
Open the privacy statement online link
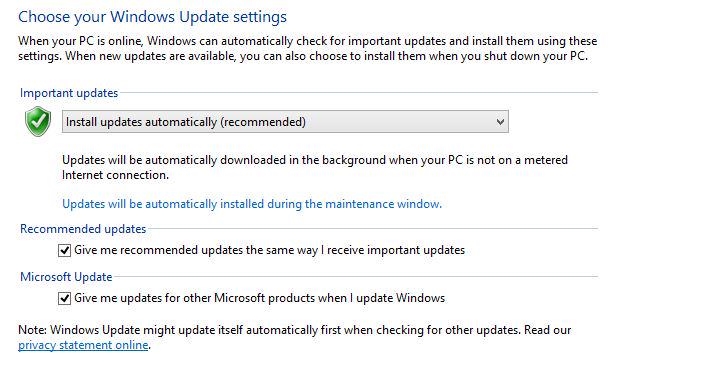tap(83, 345)
